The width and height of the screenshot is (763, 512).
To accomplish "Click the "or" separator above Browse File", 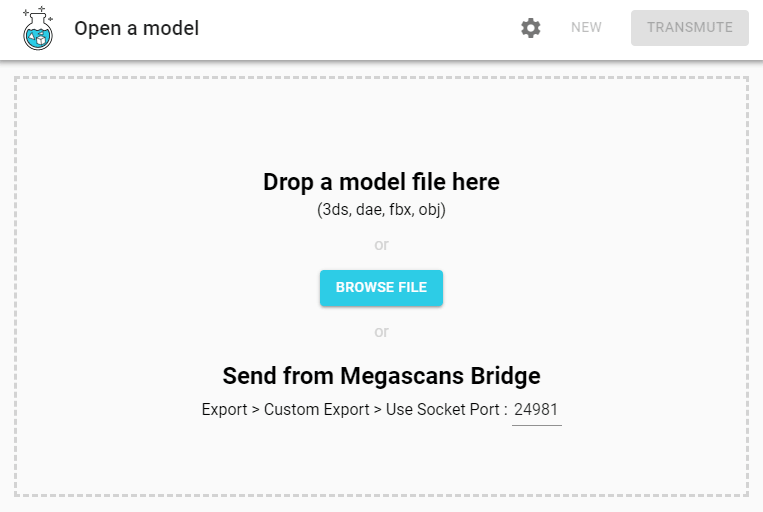I will pos(381,245).
